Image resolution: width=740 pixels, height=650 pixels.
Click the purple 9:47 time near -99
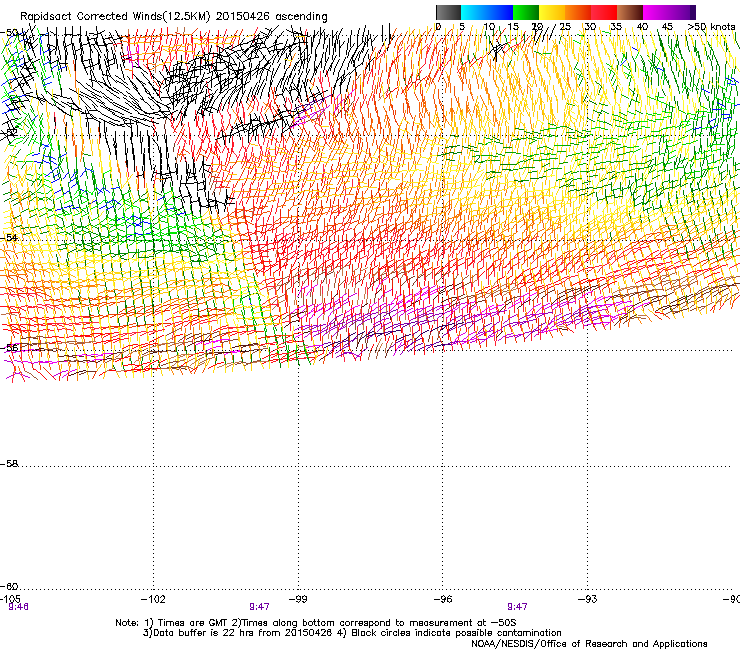point(259,607)
